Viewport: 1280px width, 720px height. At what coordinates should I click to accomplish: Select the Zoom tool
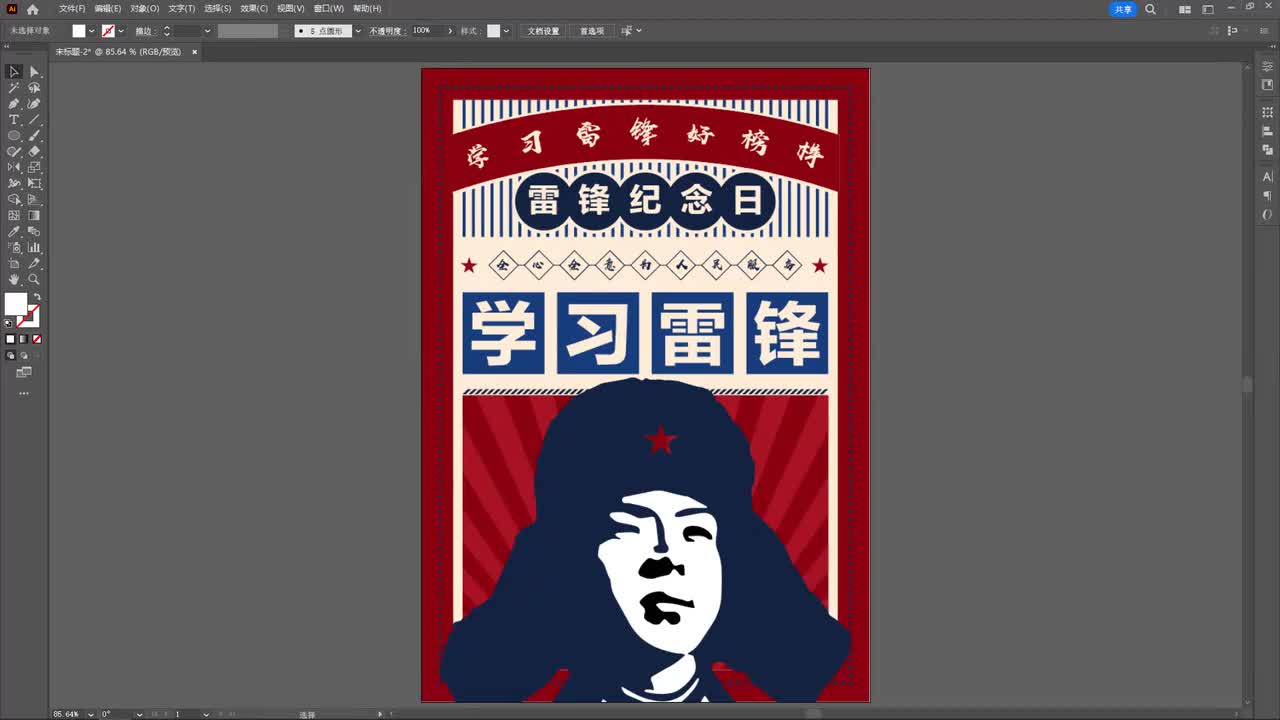(x=34, y=280)
